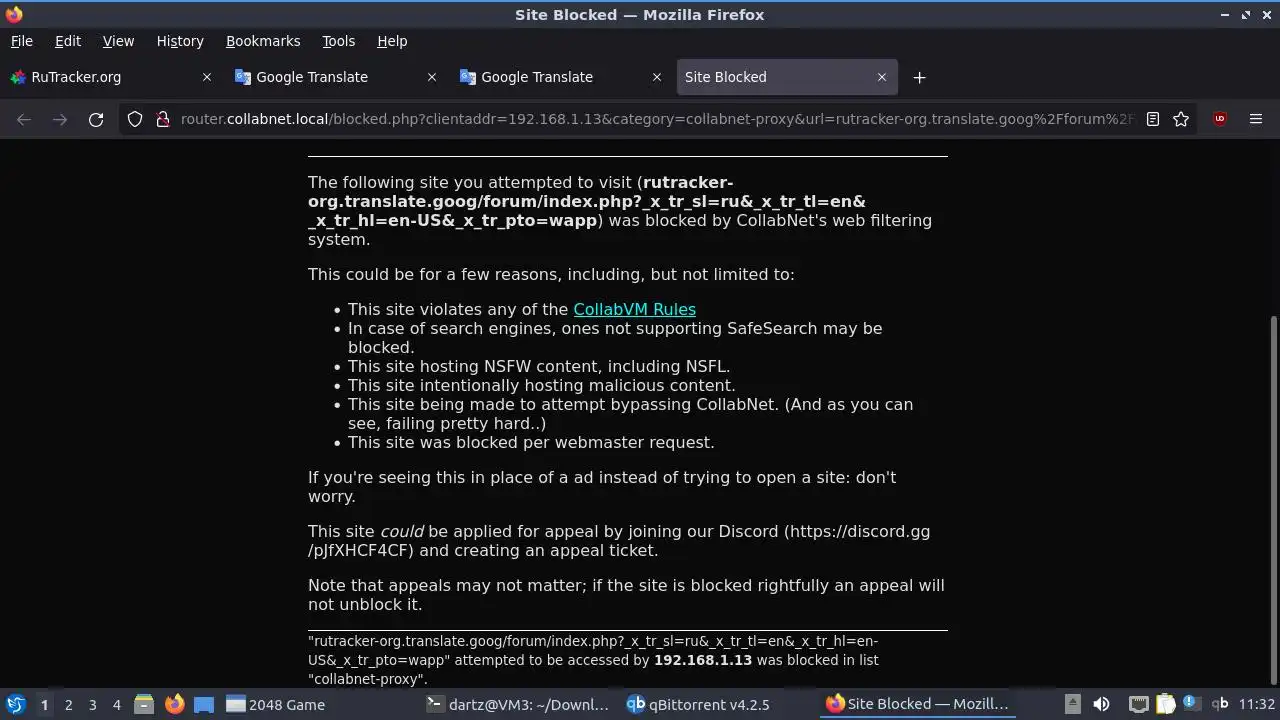Open the volume speaker tray icon
The image size is (1280, 720).
click(1101, 704)
